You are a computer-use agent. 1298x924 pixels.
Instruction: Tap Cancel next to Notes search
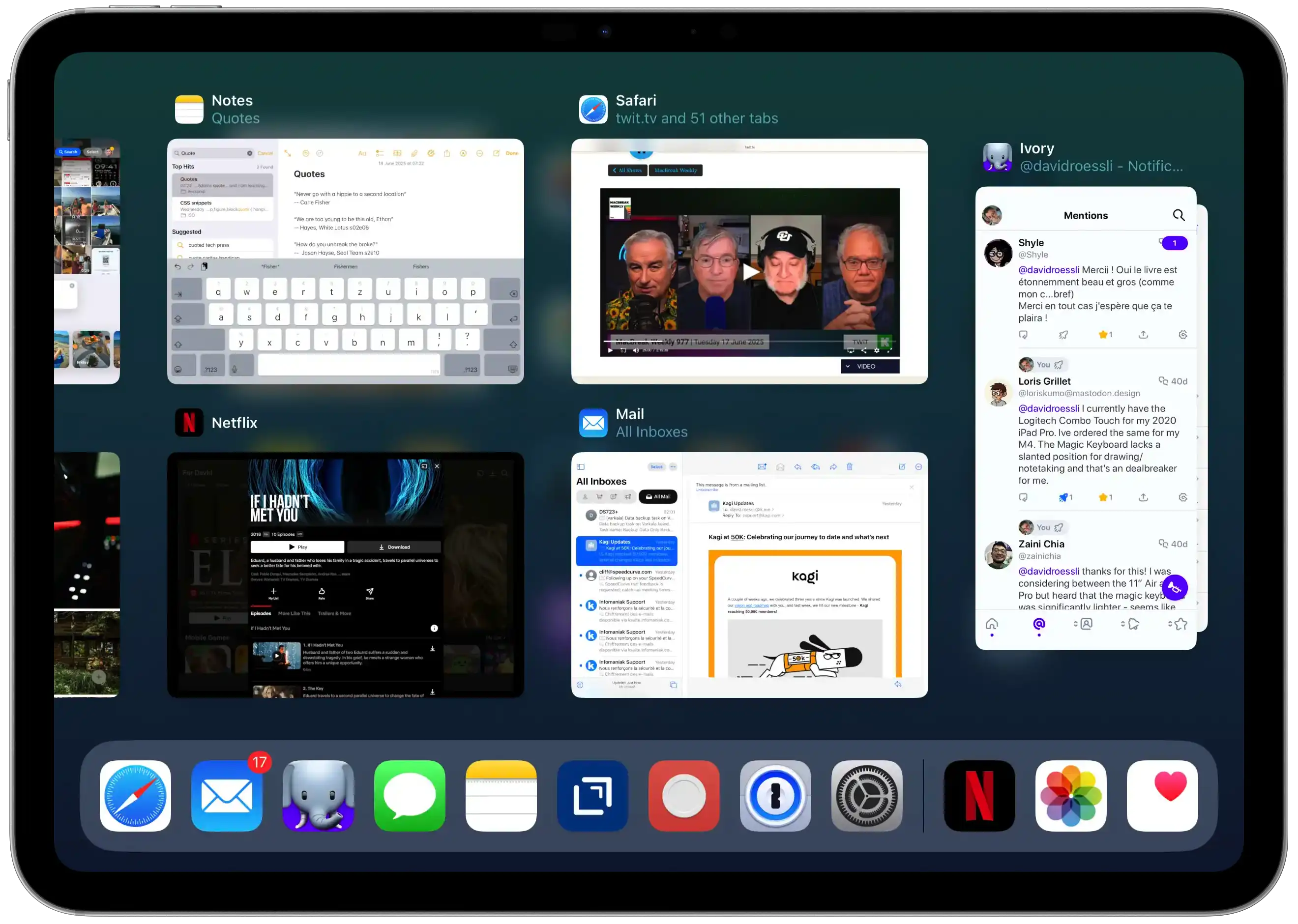265,153
